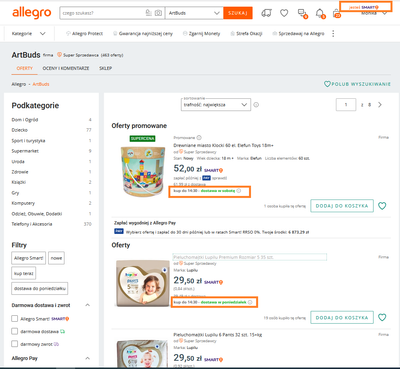The image size is (400, 369).
Task: Click the page number input field
Action: pos(346,105)
